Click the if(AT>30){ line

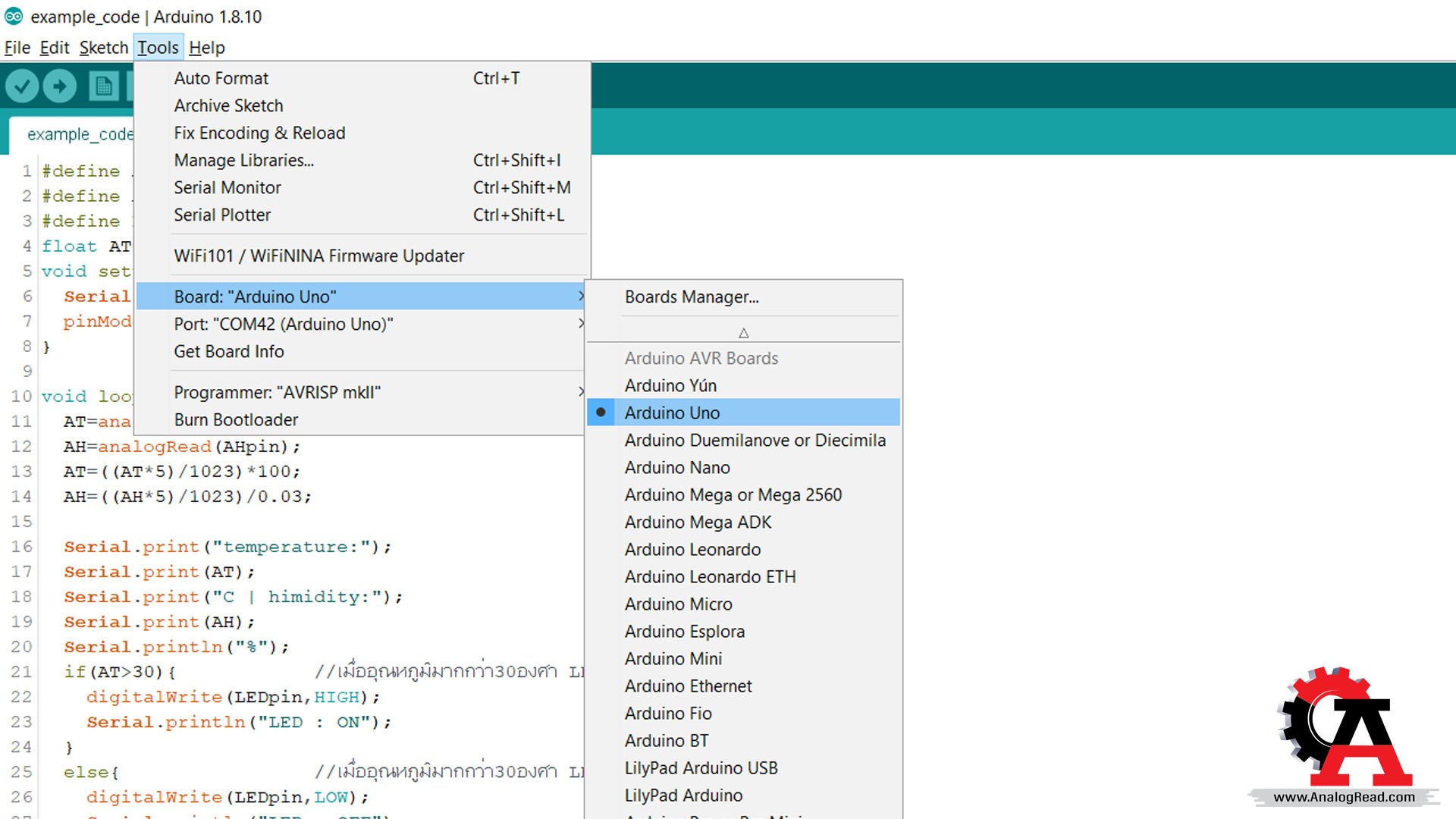(120, 672)
